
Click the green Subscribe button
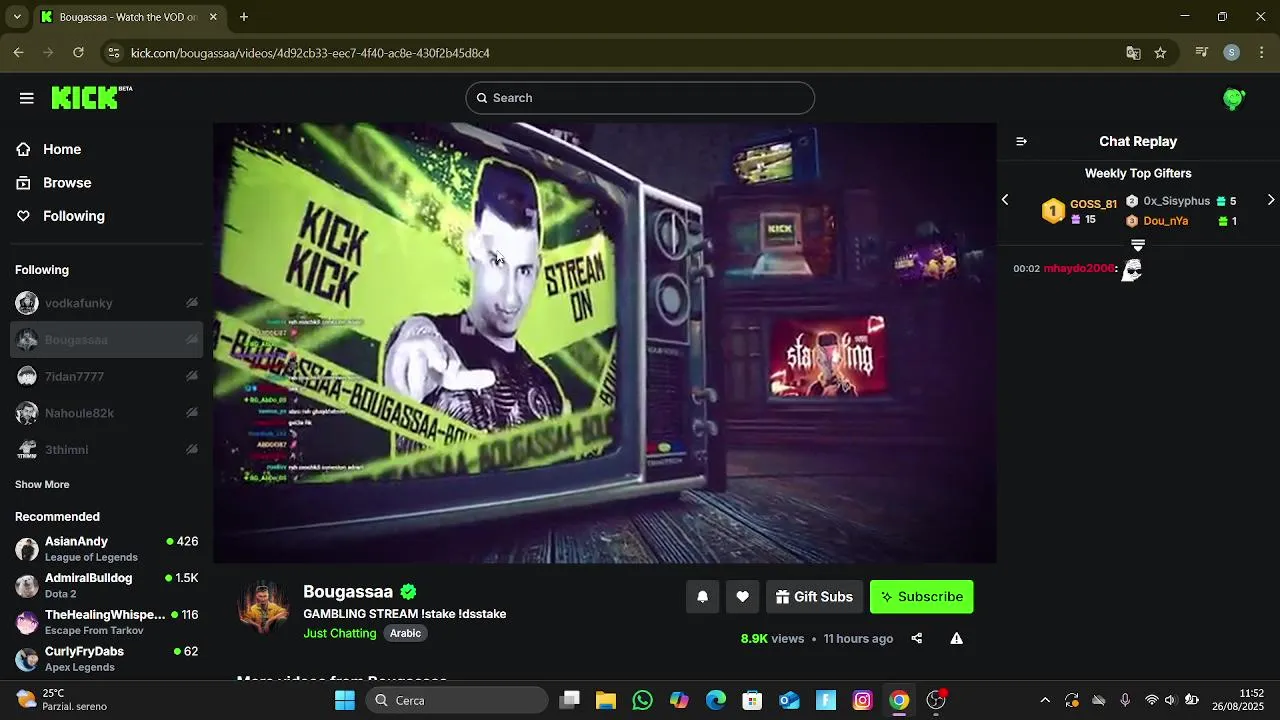[x=921, y=597]
